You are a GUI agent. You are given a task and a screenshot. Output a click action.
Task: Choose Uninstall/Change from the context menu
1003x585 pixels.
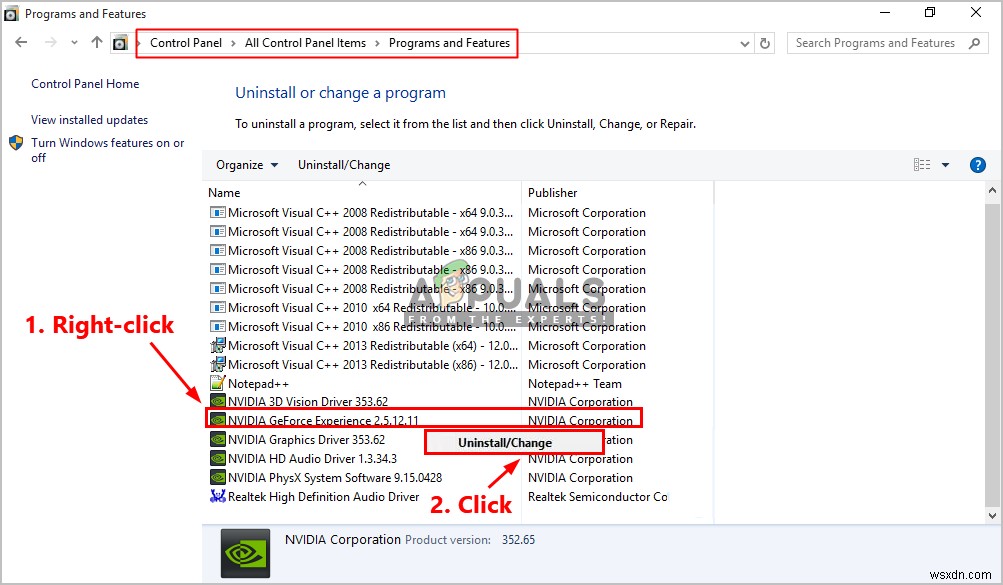pyautogui.click(x=505, y=442)
